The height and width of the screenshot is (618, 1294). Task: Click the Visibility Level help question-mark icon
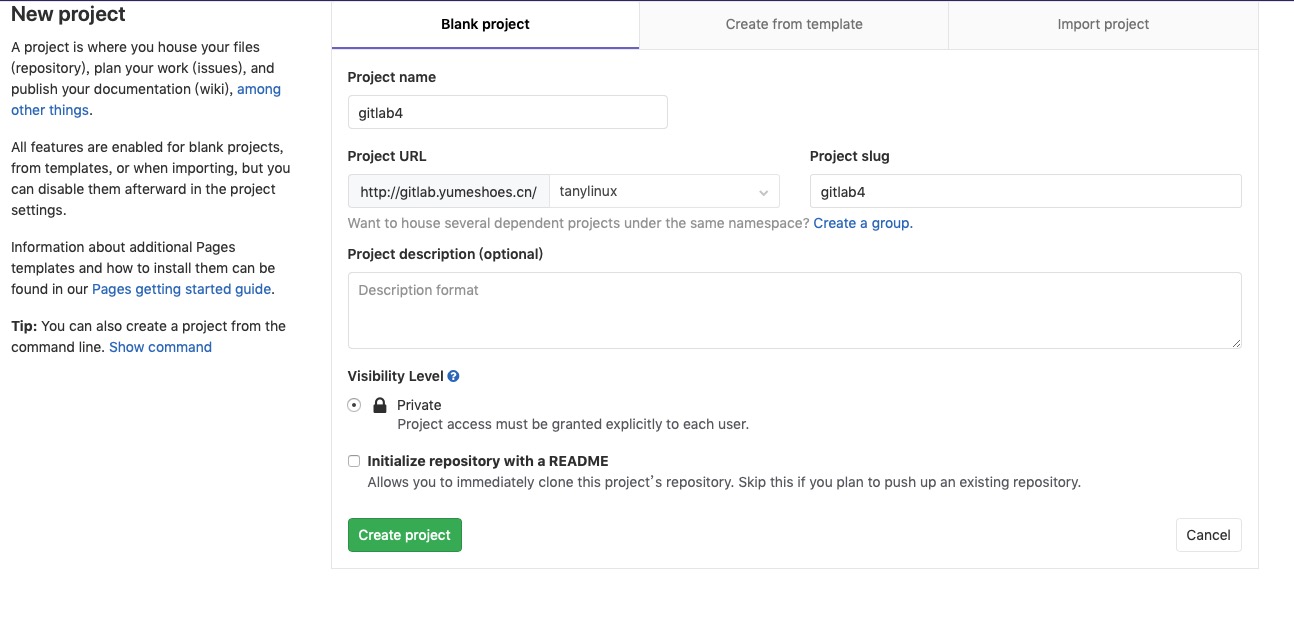click(453, 377)
